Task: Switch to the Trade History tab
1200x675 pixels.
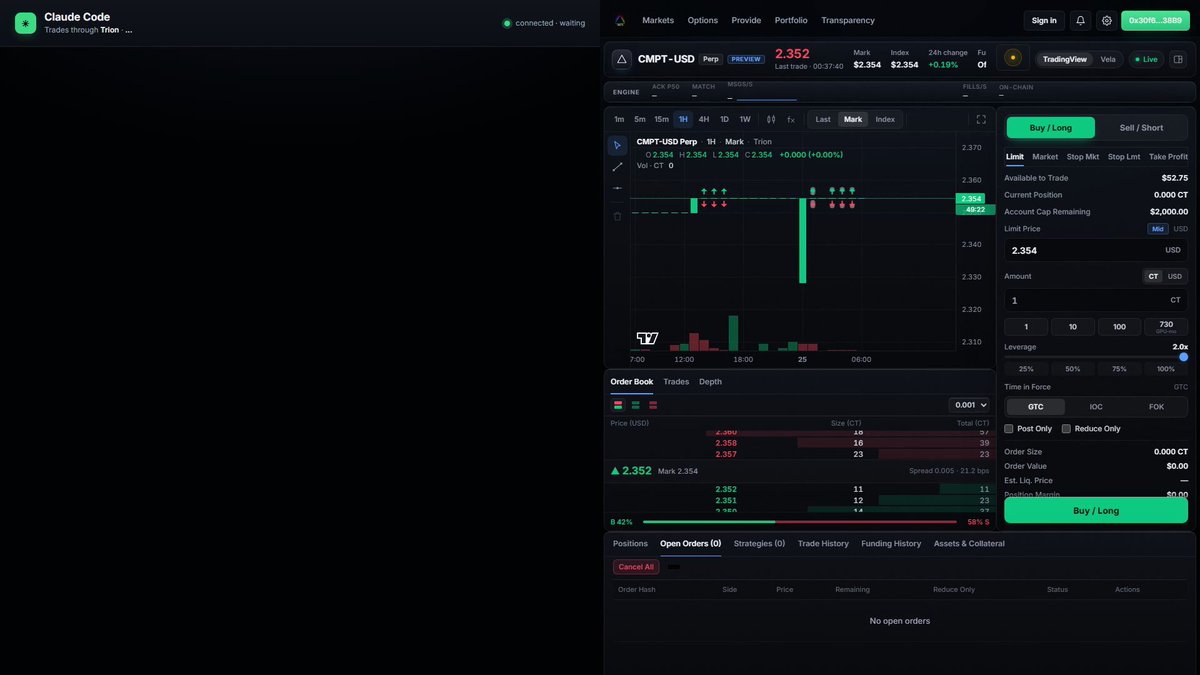Action: [x=823, y=544]
